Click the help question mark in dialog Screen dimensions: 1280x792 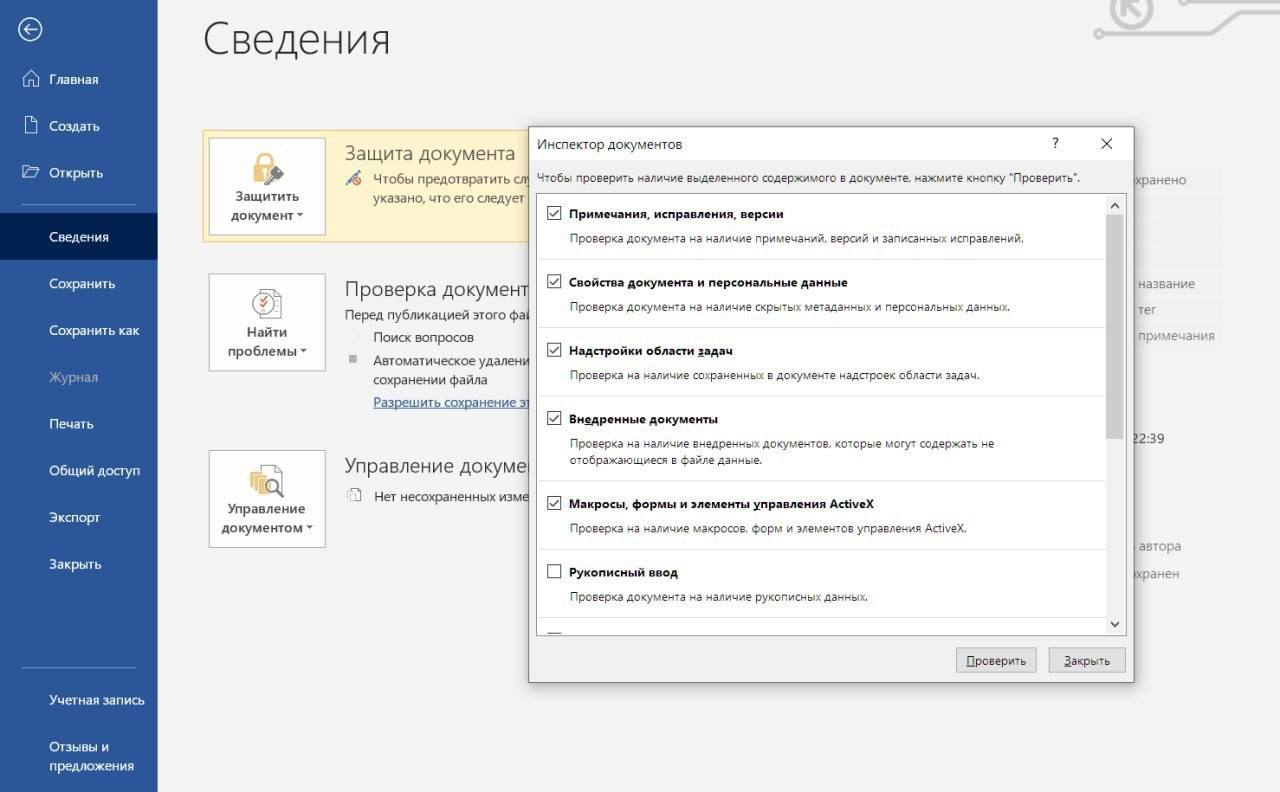click(1055, 144)
